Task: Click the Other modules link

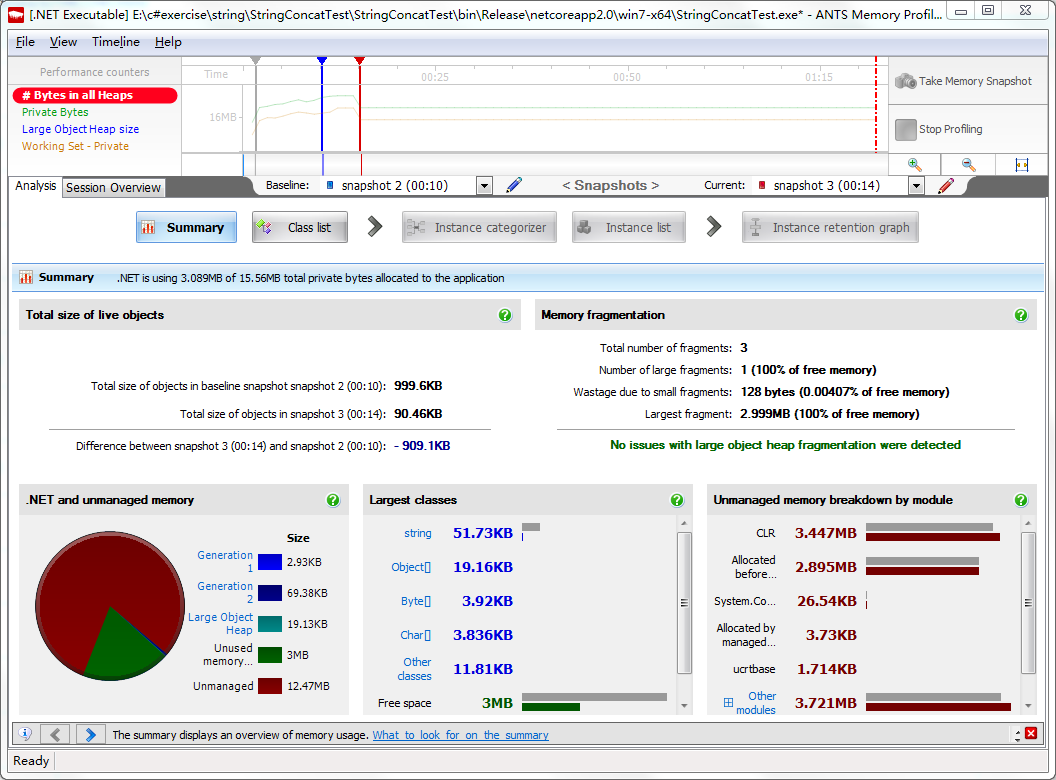Action: [x=756, y=703]
